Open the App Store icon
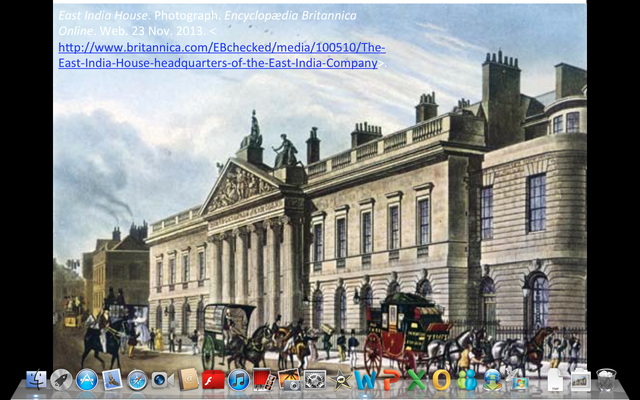Viewport: 640px width, 400px height. tap(87, 380)
